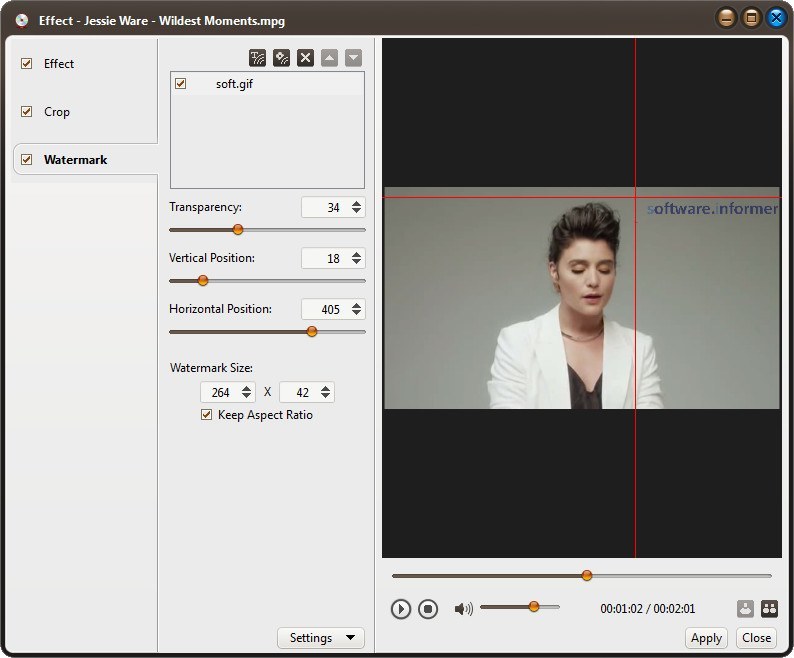Viewport: 794px width, 658px height.
Task: Click the video preview frame
Action: [582, 298]
